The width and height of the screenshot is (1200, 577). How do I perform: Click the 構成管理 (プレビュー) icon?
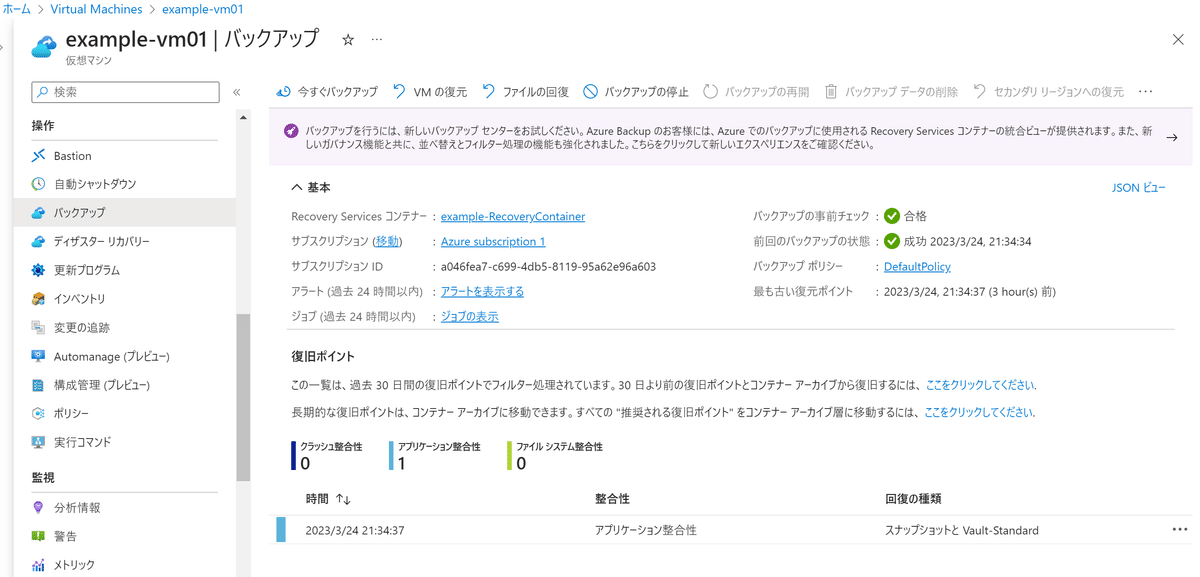click(x=38, y=385)
